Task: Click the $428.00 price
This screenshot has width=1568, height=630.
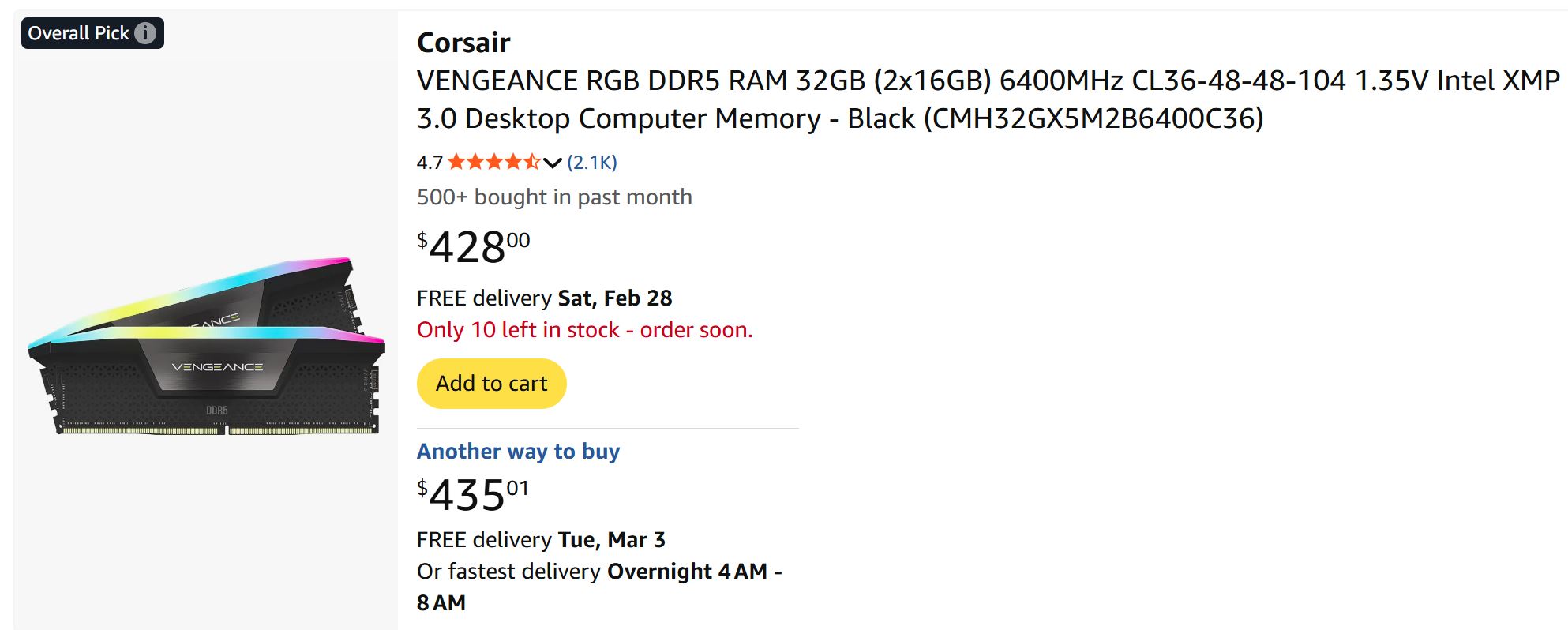Action: click(x=471, y=246)
